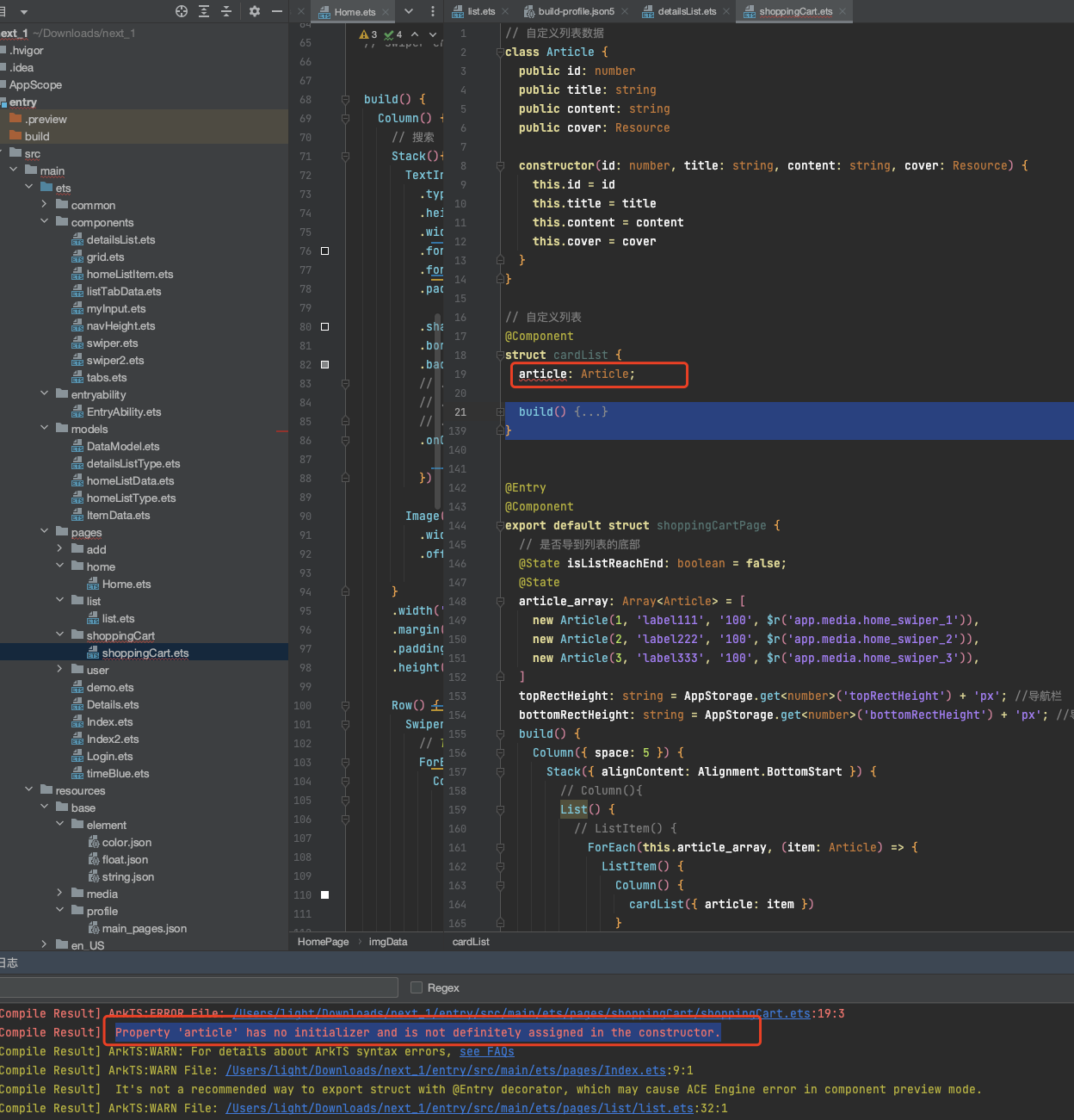Click the warnings indicator showing 3 problems
The height and width of the screenshot is (1120, 1074).
368,34
